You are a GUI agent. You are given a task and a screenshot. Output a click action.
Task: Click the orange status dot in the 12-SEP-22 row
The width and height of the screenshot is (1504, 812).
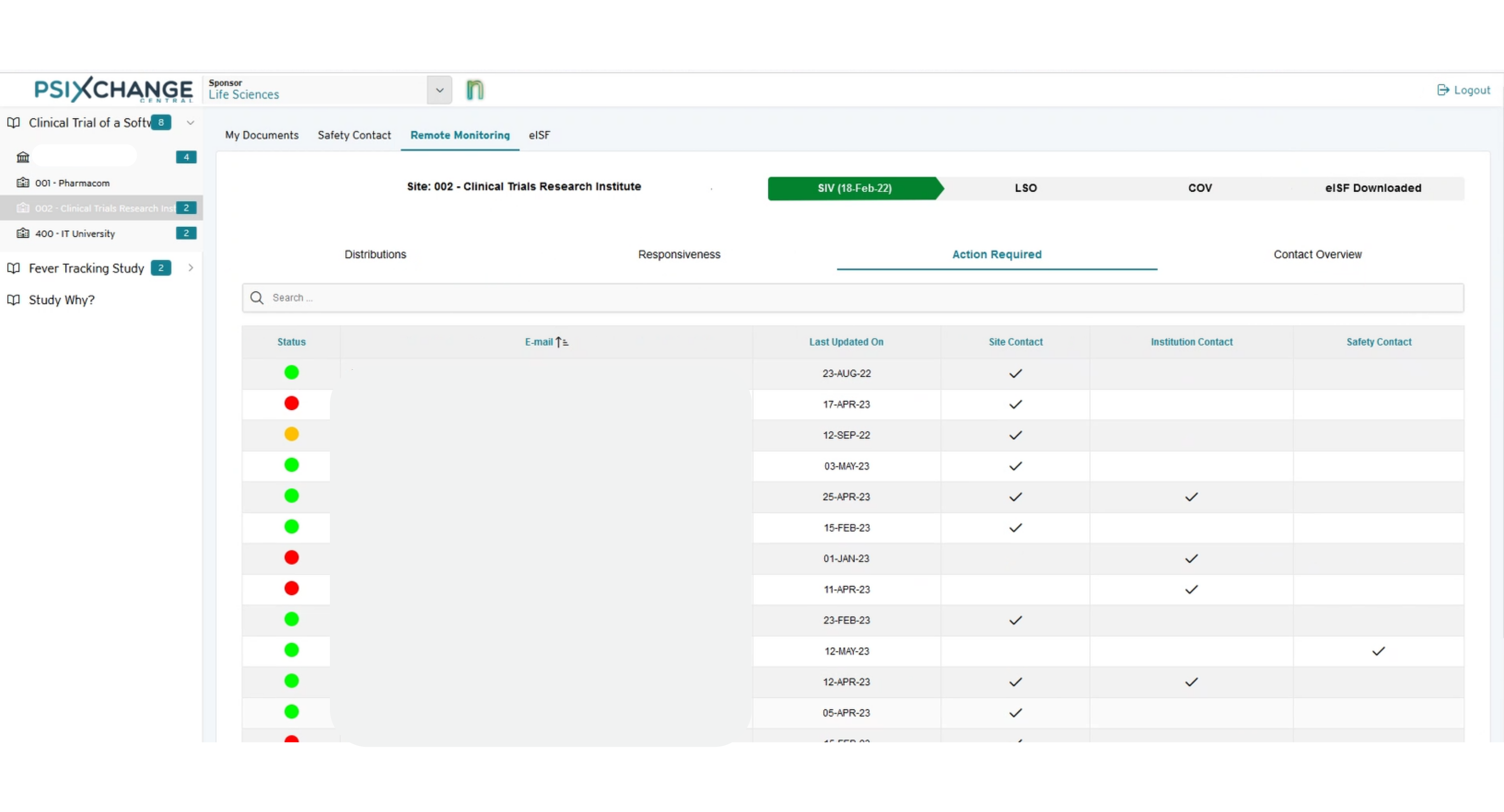291,434
